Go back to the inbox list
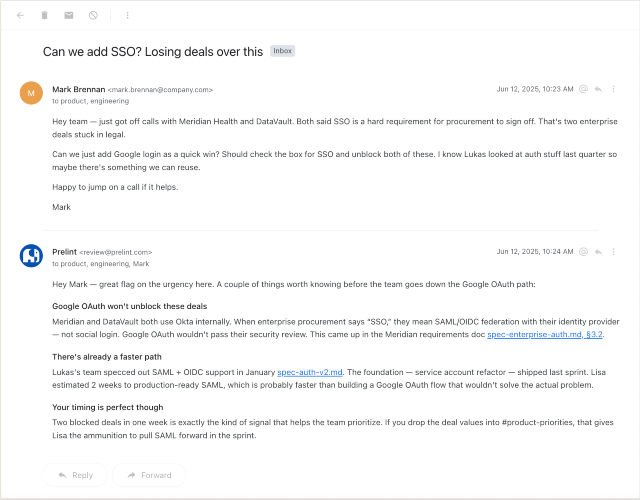This screenshot has width=640, height=500. (x=21, y=15)
